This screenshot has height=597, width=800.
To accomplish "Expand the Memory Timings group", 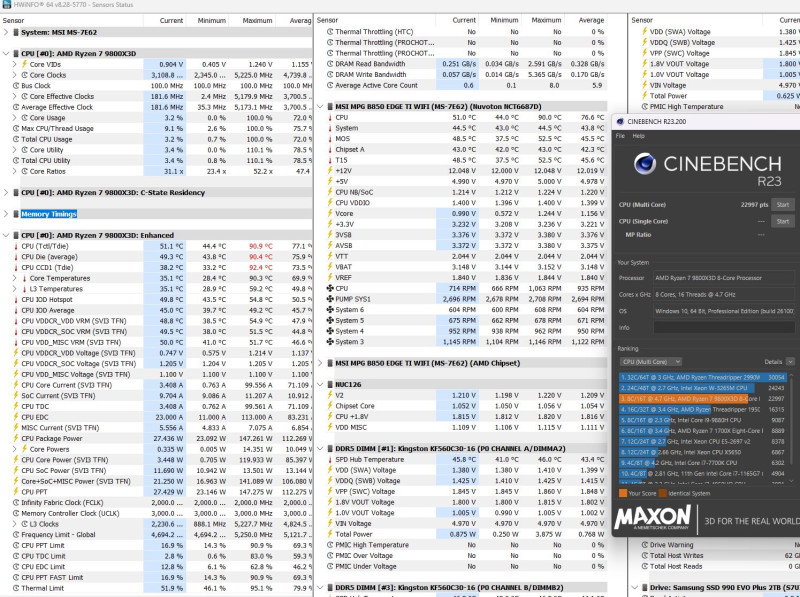I will point(6,214).
